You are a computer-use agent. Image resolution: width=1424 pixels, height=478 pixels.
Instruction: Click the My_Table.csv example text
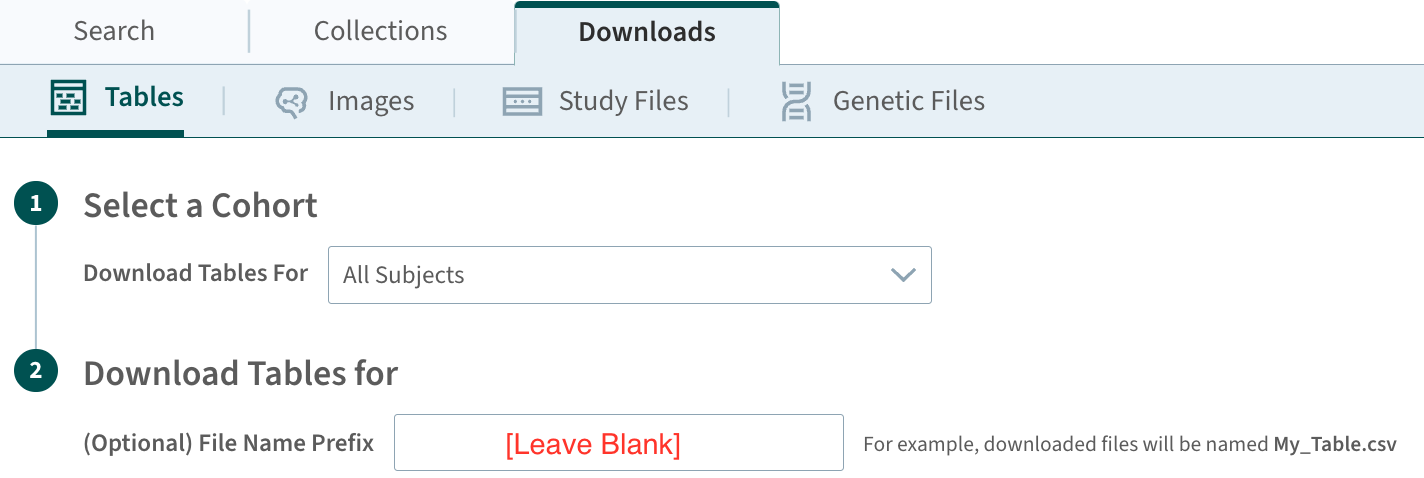pos(1335,444)
